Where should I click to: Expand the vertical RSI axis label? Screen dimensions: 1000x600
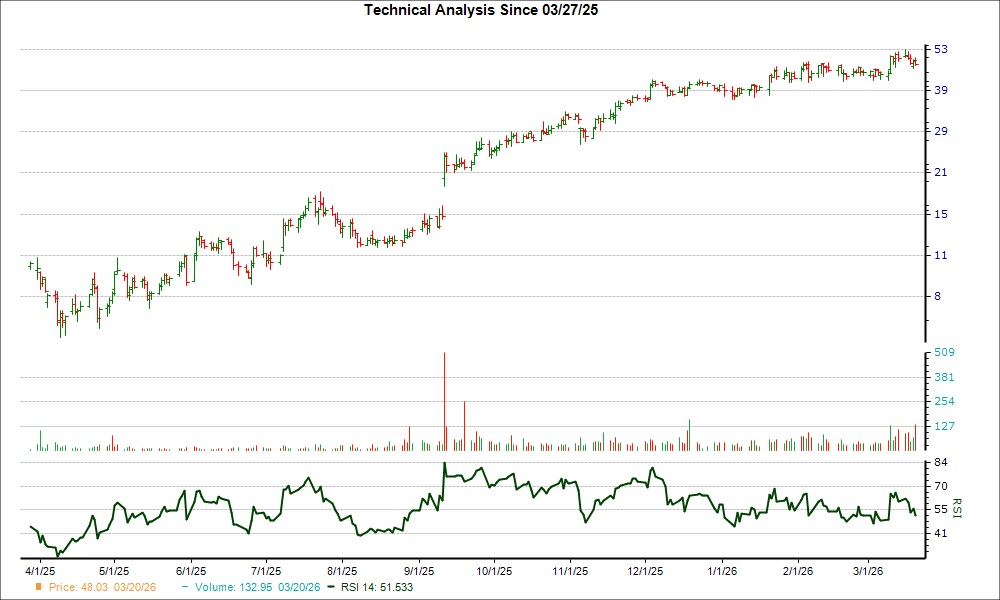pos(955,510)
